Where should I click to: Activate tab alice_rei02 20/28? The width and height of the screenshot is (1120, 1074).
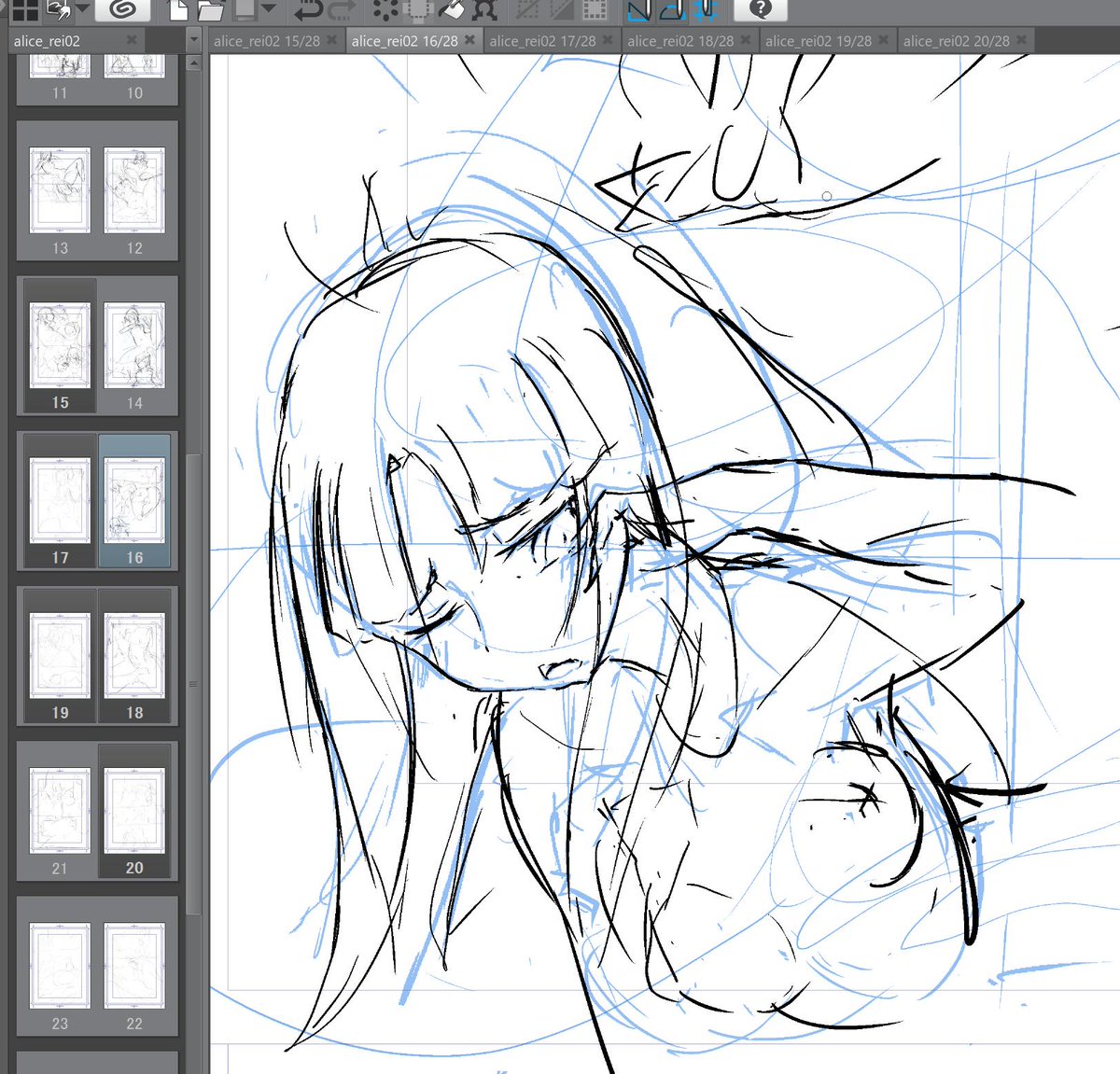tap(957, 41)
